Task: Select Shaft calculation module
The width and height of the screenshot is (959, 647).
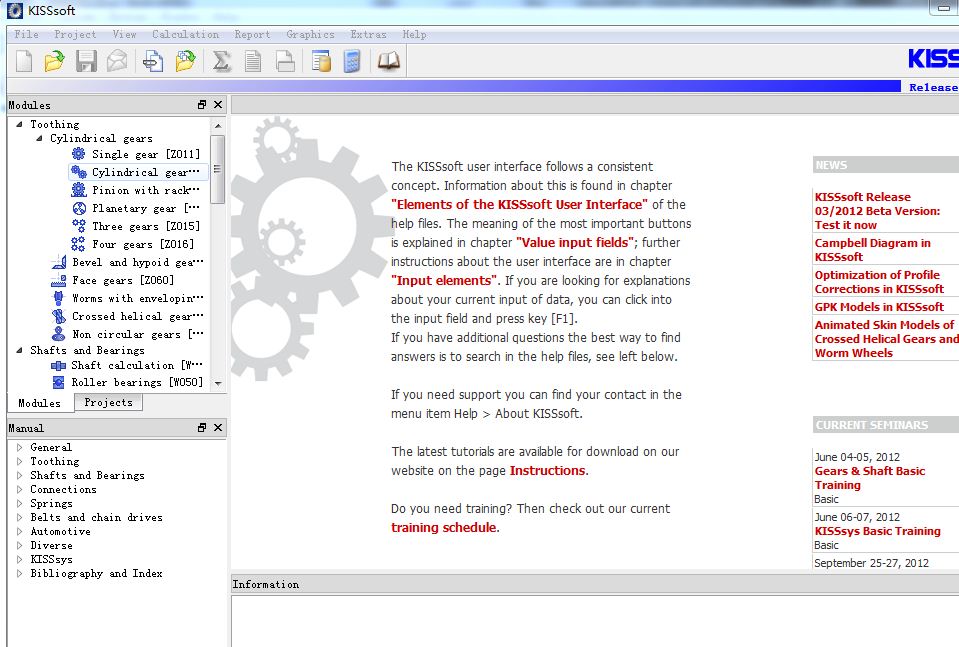Action: (127, 366)
